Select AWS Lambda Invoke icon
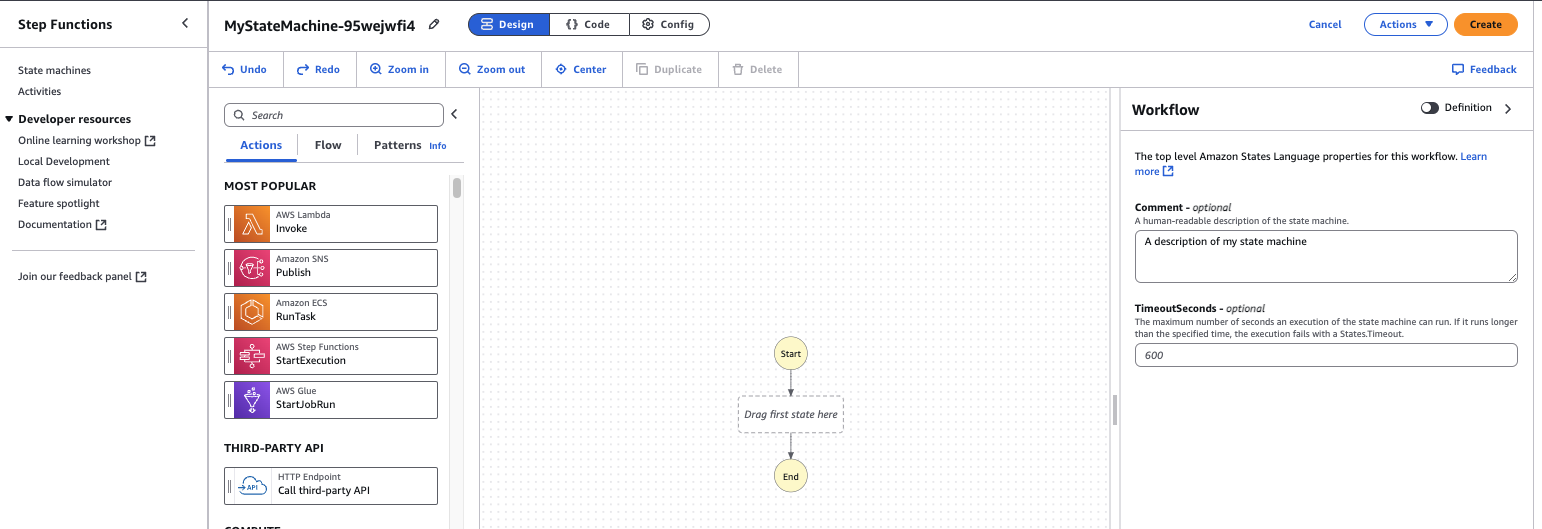The image size is (1542, 529). point(252,224)
